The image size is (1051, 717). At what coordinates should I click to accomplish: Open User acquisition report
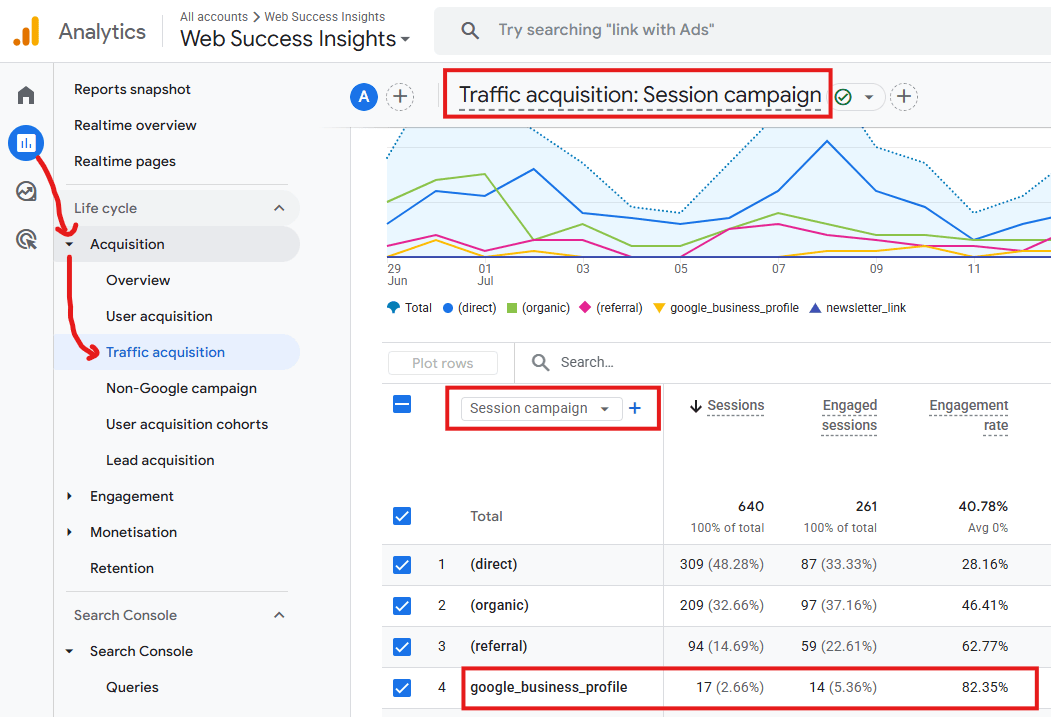click(159, 316)
